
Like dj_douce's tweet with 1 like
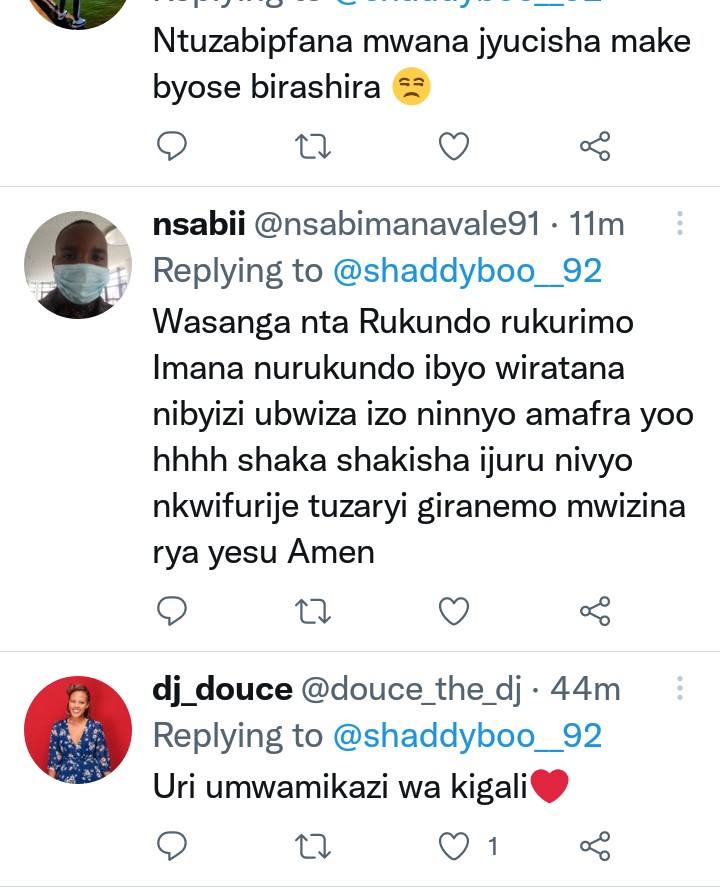pos(455,846)
